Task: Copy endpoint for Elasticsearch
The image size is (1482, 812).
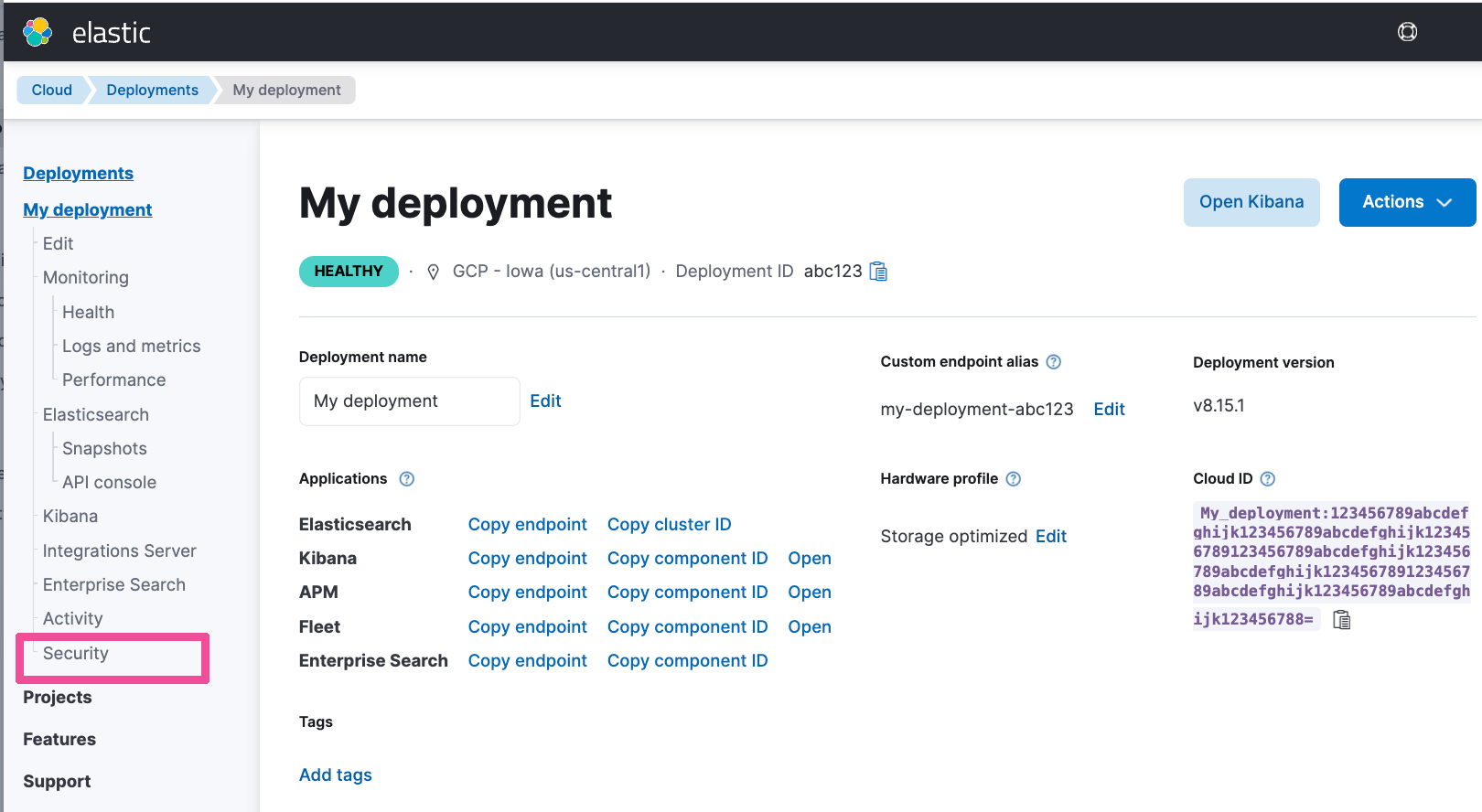Action: pyautogui.click(x=527, y=525)
